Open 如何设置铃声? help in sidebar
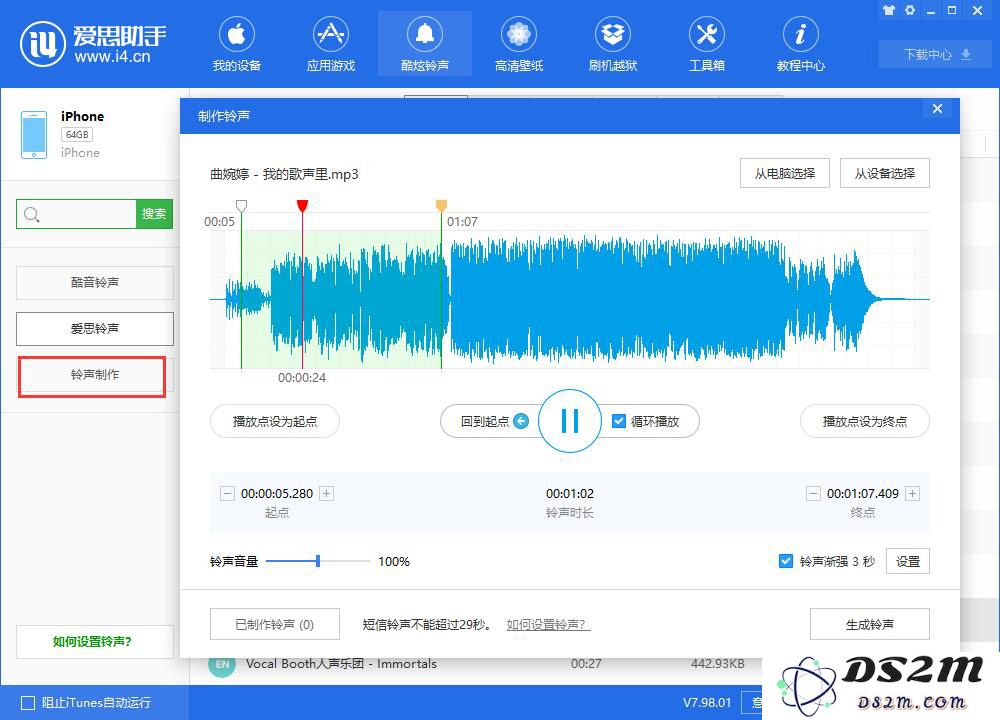Image resolution: width=1000 pixels, height=720 pixels. [95, 642]
